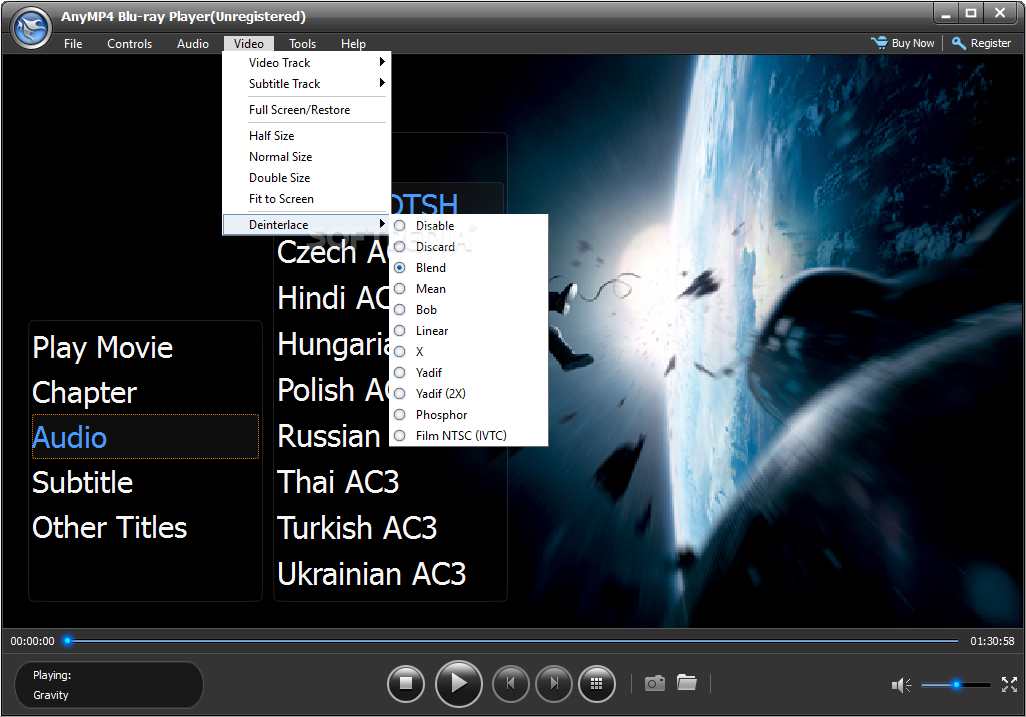Select highlighted Audio in disc menu
Viewport: 1026px width, 717px height.
point(145,436)
